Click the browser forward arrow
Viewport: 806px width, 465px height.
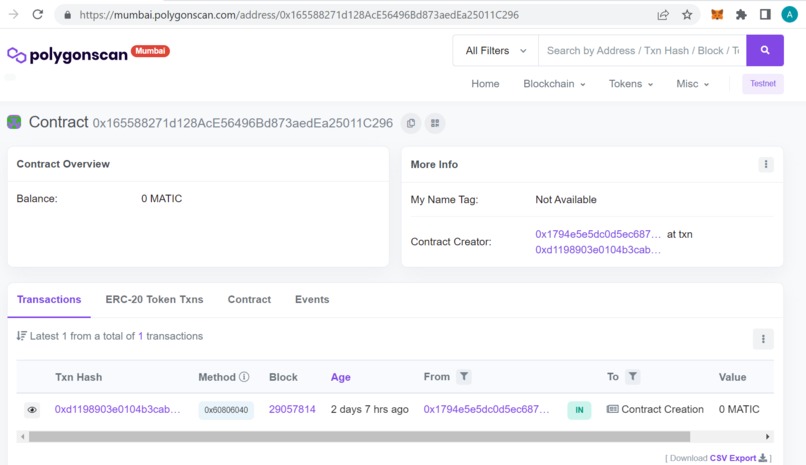click(x=13, y=14)
